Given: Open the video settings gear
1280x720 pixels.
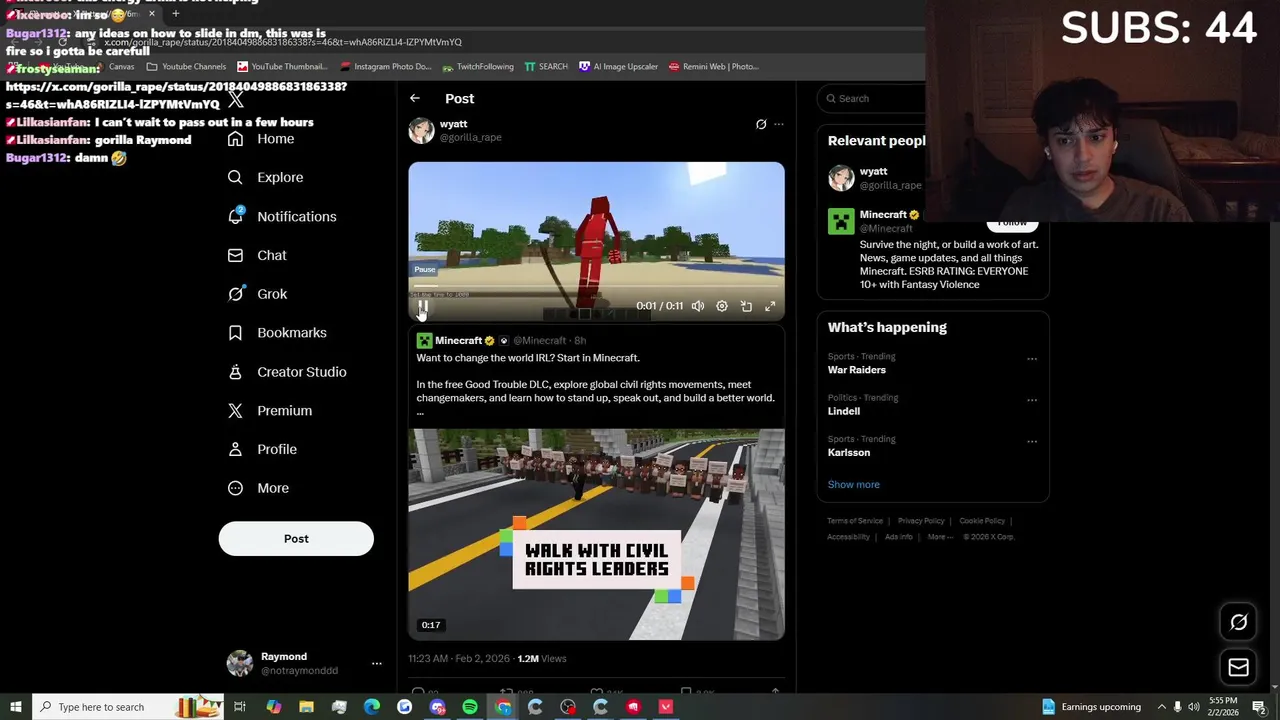Looking at the screenshot, I should point(722,306).
